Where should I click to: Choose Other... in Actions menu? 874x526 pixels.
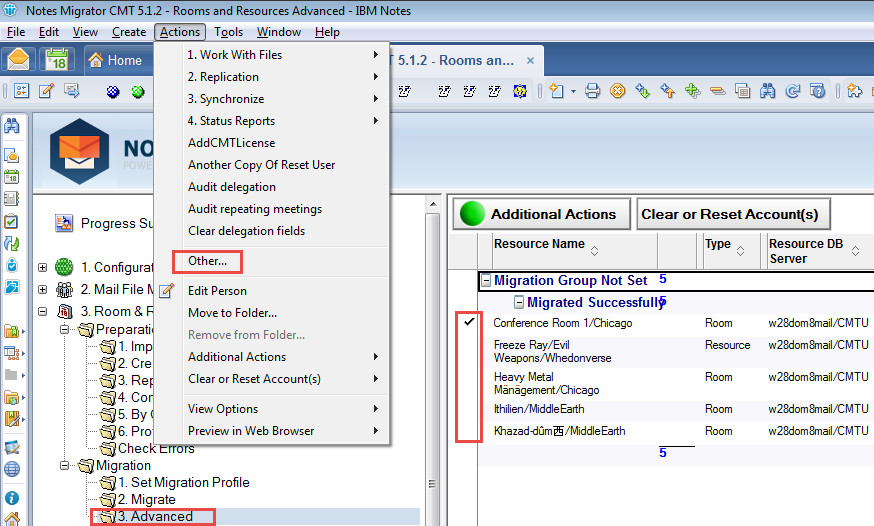pyautogui.click(x=207, y=261)
